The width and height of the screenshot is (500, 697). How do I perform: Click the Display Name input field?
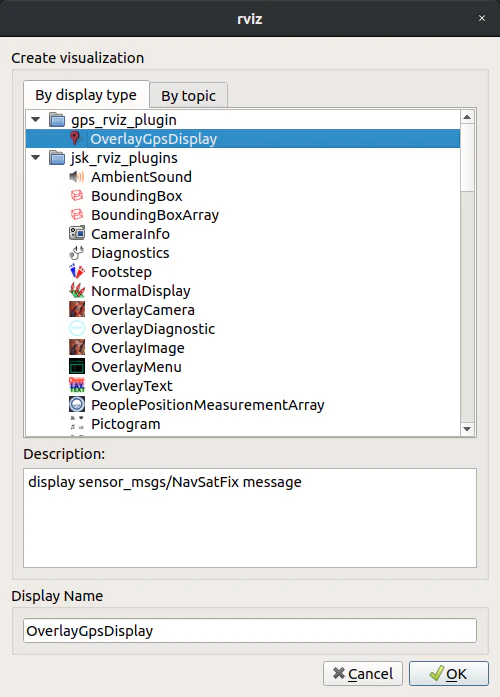coord(250,630)
